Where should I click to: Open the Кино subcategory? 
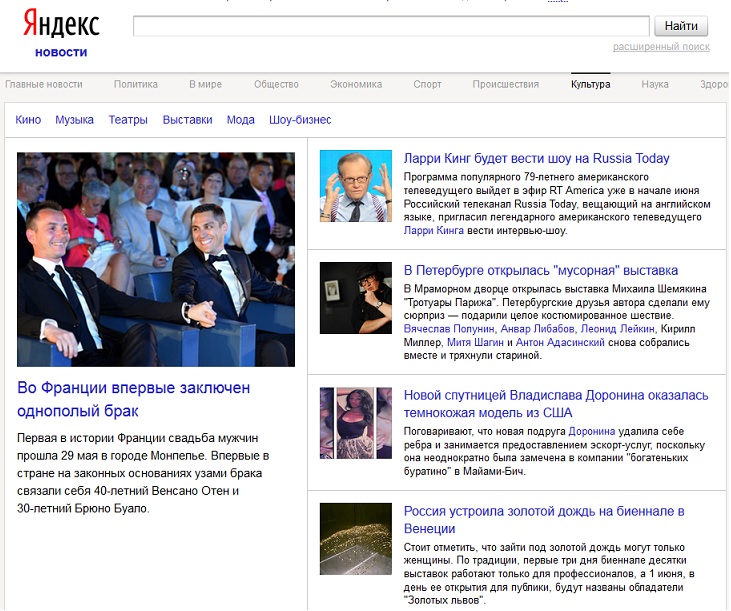[x=29, y=120]
